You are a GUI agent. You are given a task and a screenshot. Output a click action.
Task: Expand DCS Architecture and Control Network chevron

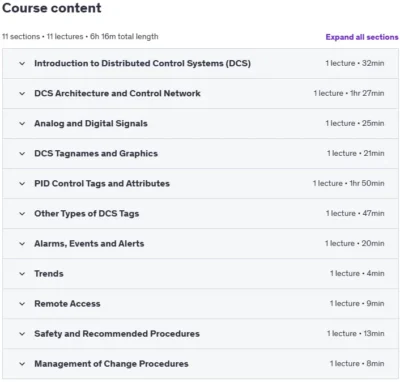(x=22, y=93)
